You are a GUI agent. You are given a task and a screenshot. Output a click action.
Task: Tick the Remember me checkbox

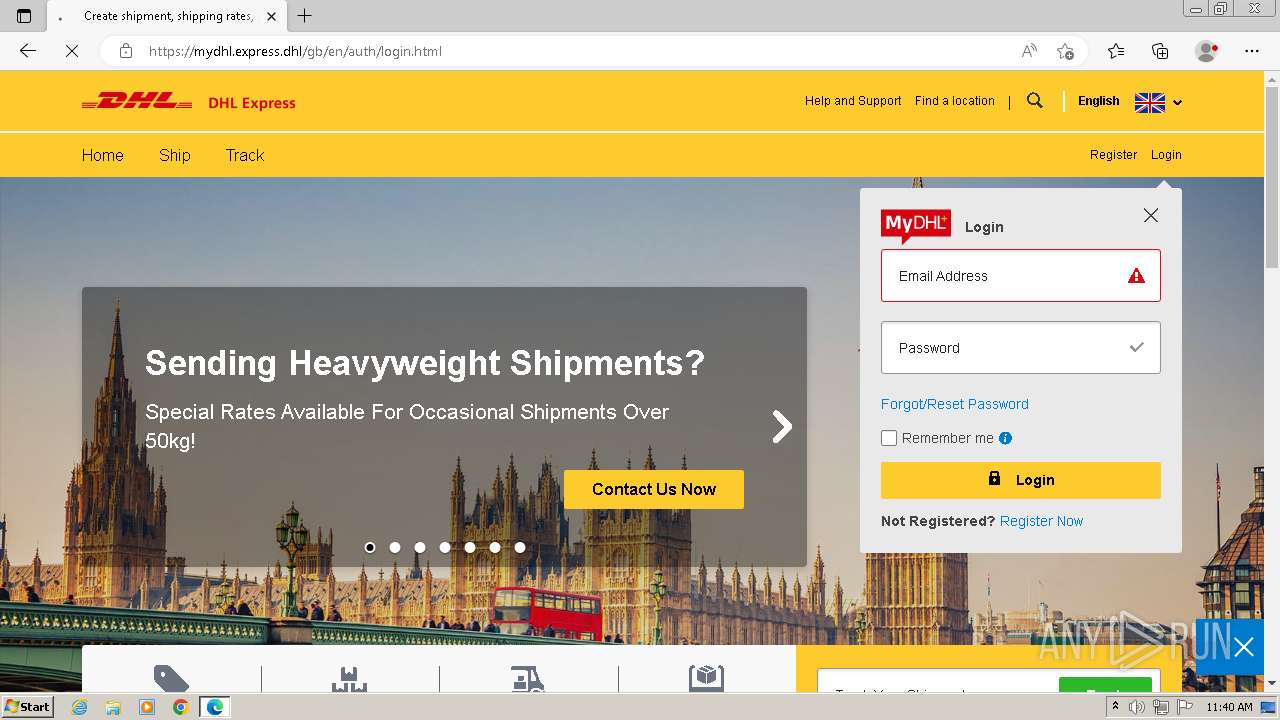pyautogui.click(x=889, y=438)
